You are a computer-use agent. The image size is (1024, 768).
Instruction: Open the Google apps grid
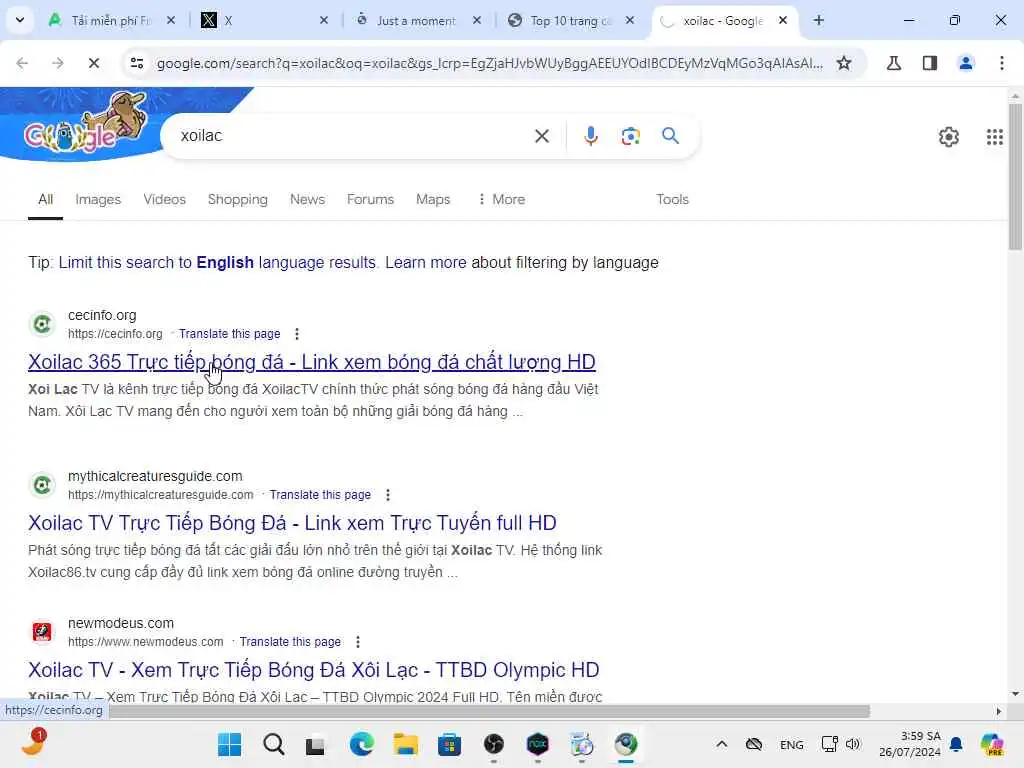tap(995, 136)
